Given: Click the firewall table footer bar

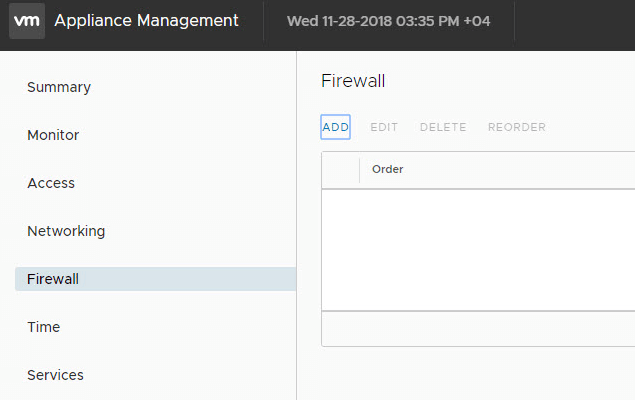Looking at the screenshot, I should click(478, 328).
